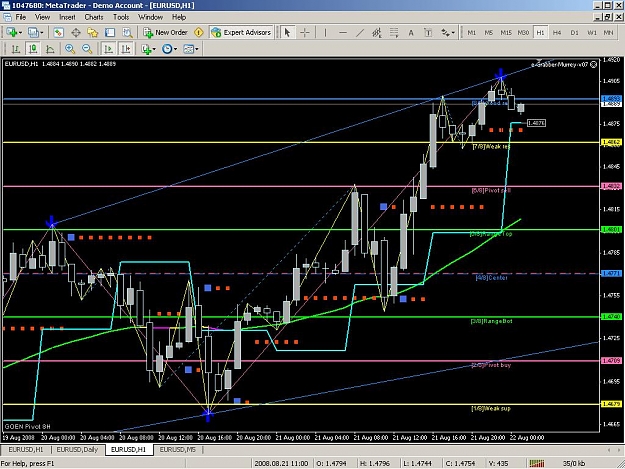The width and height of the screenshot is (625, 469).
Task: Click the 1.4801 green level price tag
Action: 611,230
